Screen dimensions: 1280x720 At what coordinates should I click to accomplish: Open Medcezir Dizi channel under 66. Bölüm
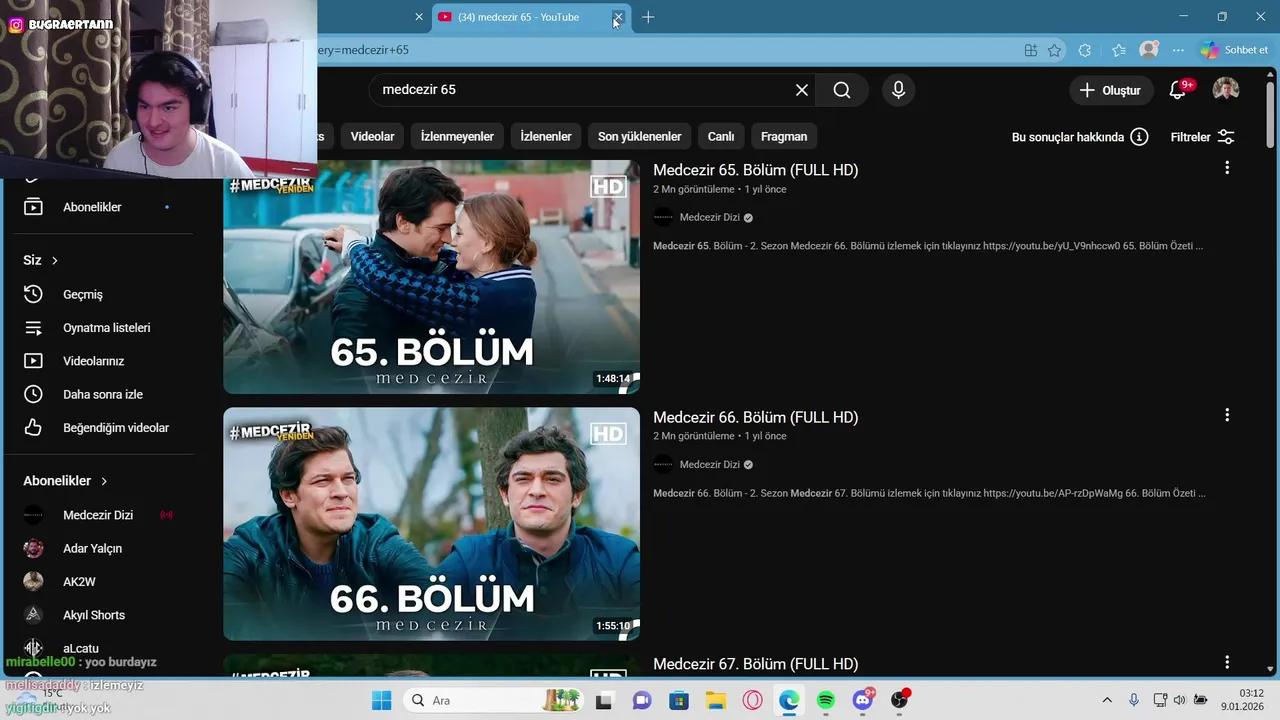(x=709, y=464)
